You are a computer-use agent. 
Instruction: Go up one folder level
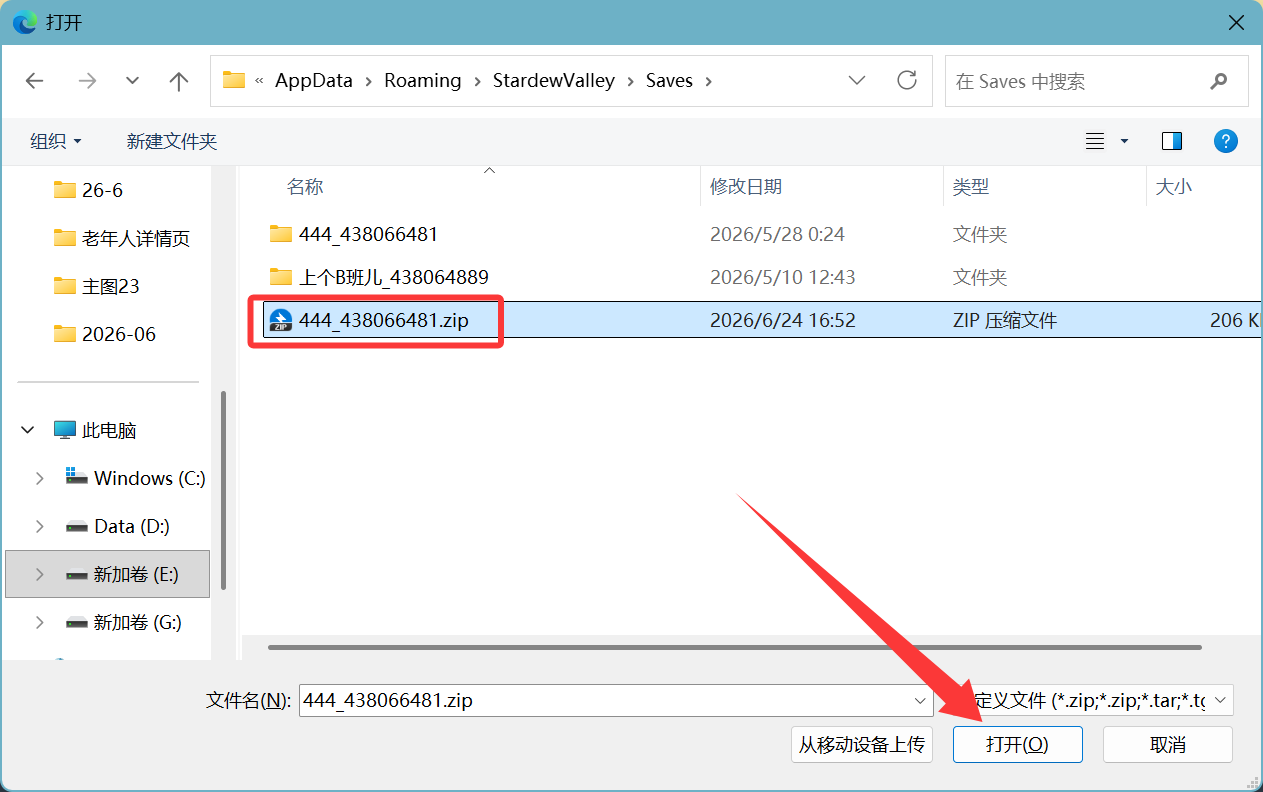[x=179, y=81]
